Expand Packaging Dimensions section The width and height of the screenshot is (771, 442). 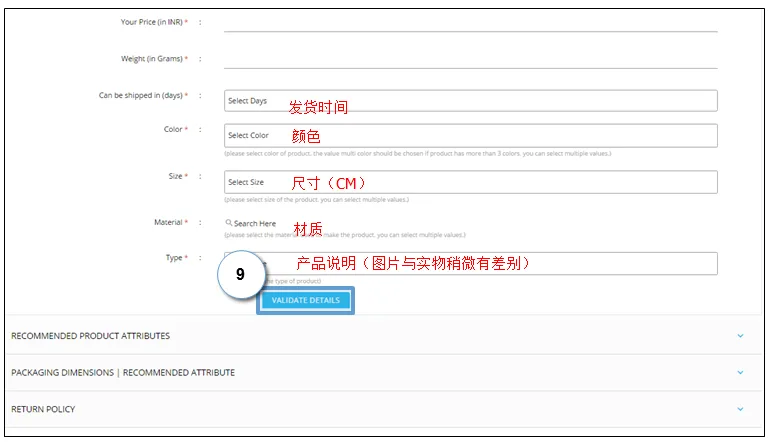(x=384, y=373)
